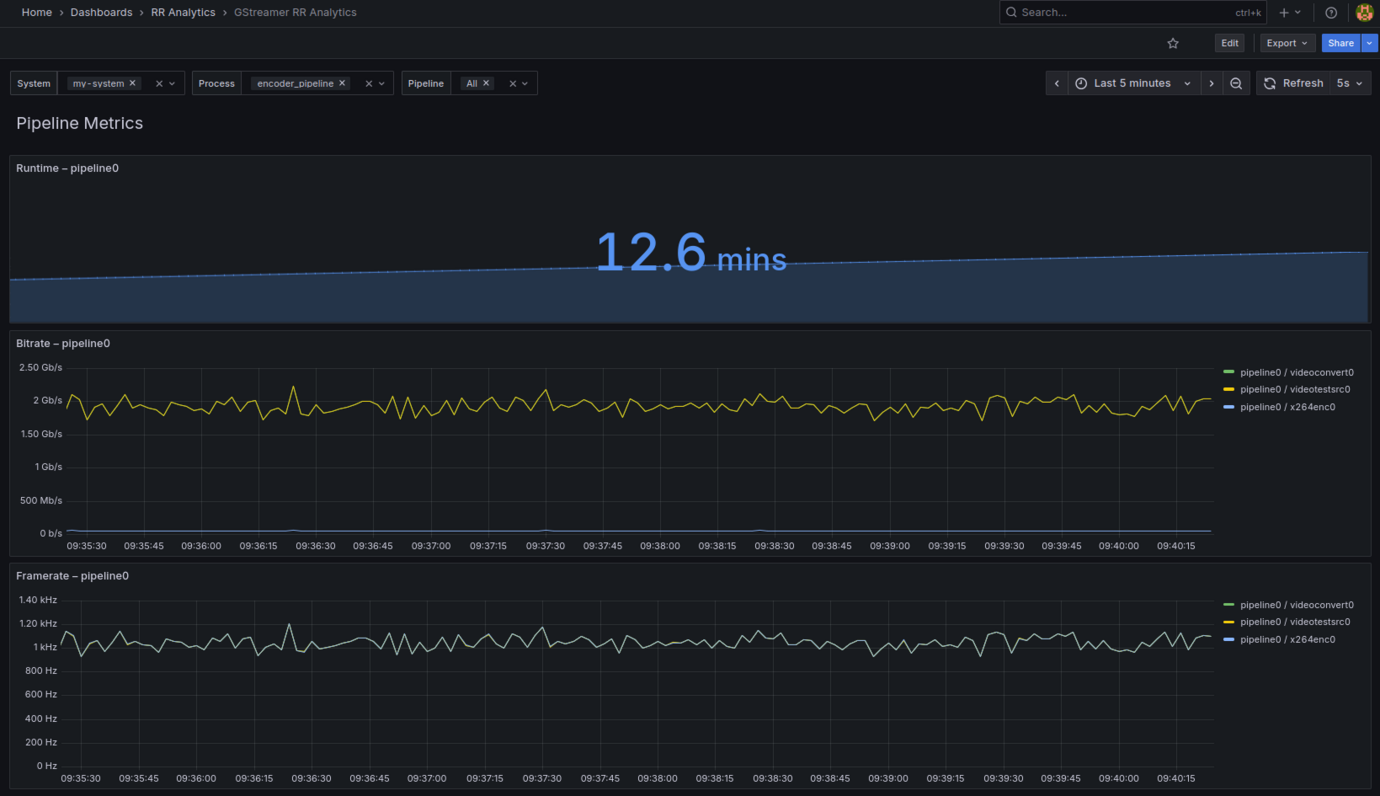Clear all values in Pipeline filter
The height and width of the screenshot is (796, 1380).
[513, 84]
